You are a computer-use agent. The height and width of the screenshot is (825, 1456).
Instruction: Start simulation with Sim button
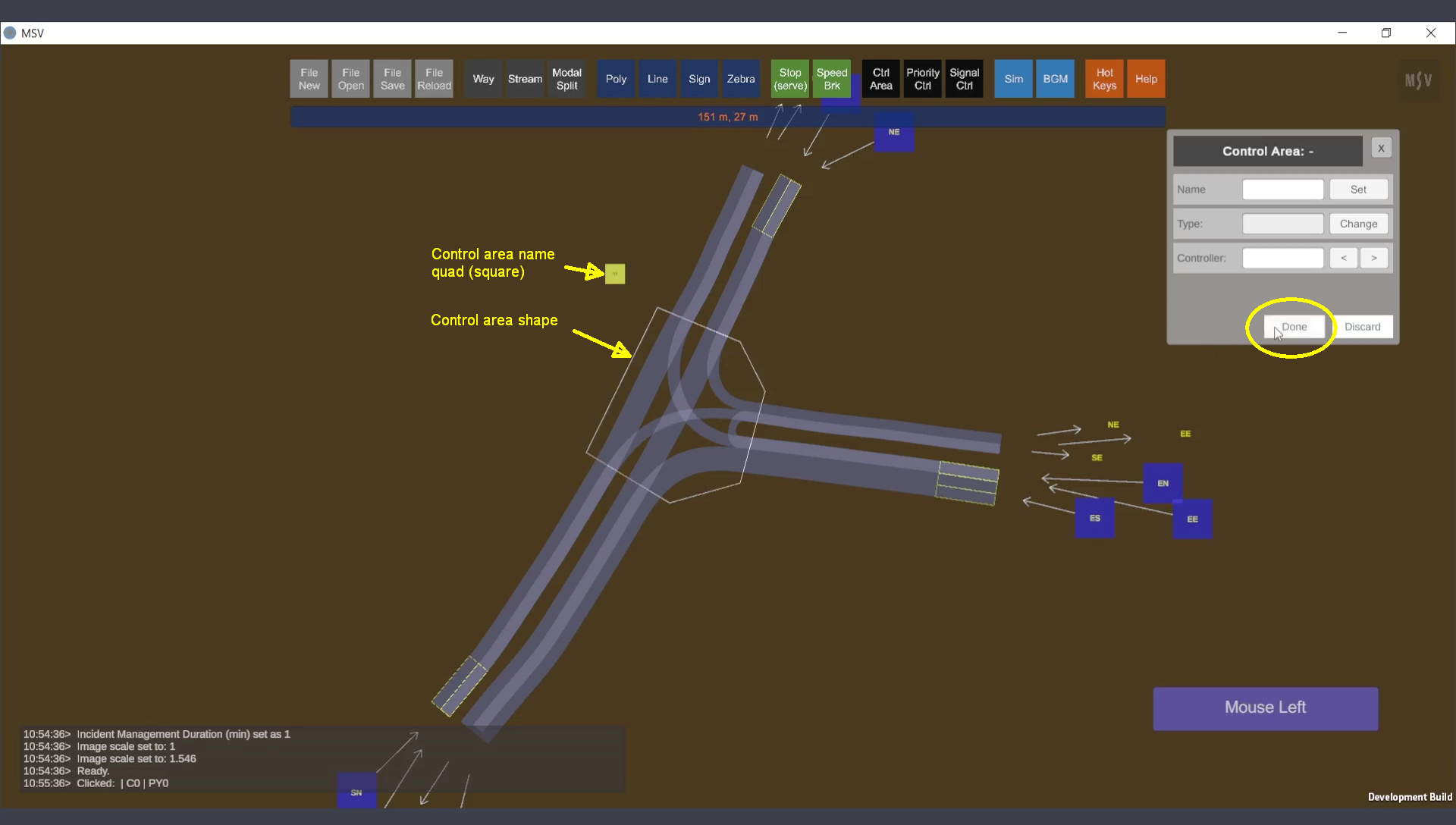[1013, 79]
